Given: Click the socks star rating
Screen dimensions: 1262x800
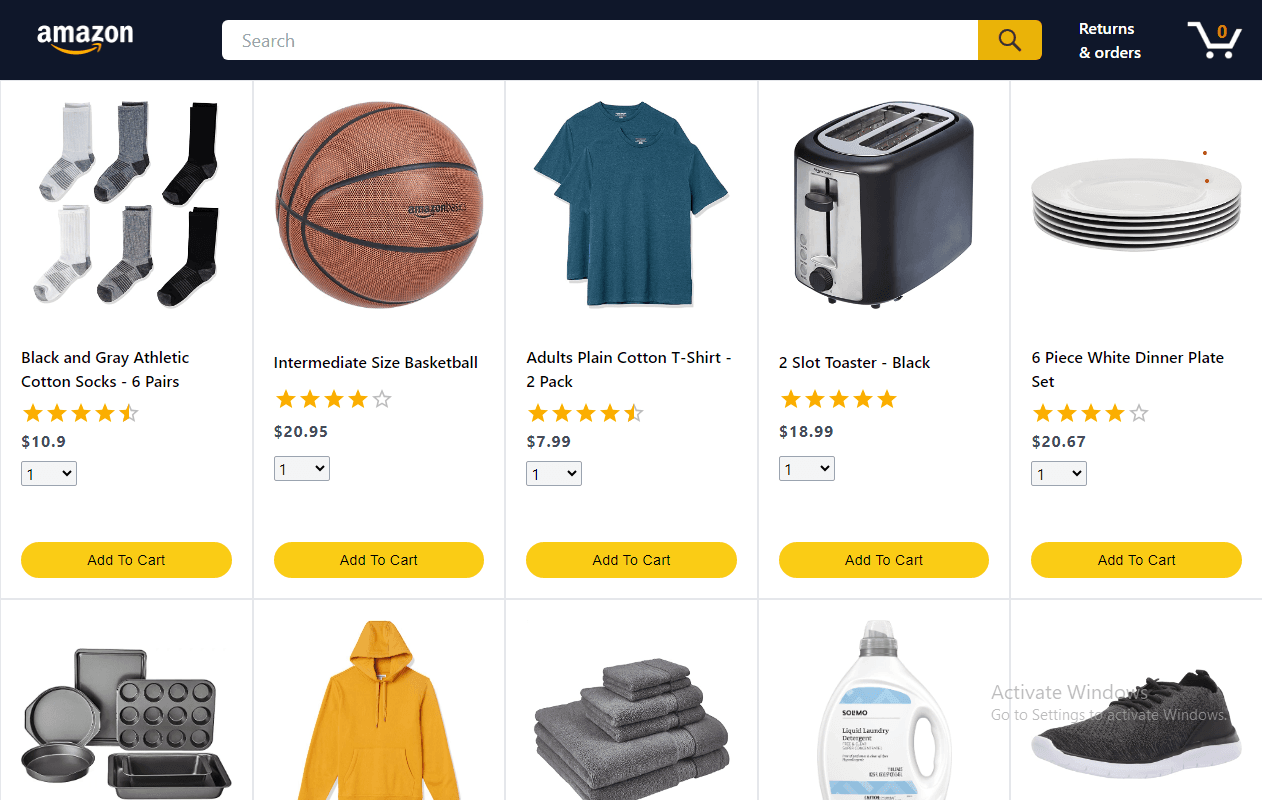Looking at the screenshot, I should pos(80,413).
